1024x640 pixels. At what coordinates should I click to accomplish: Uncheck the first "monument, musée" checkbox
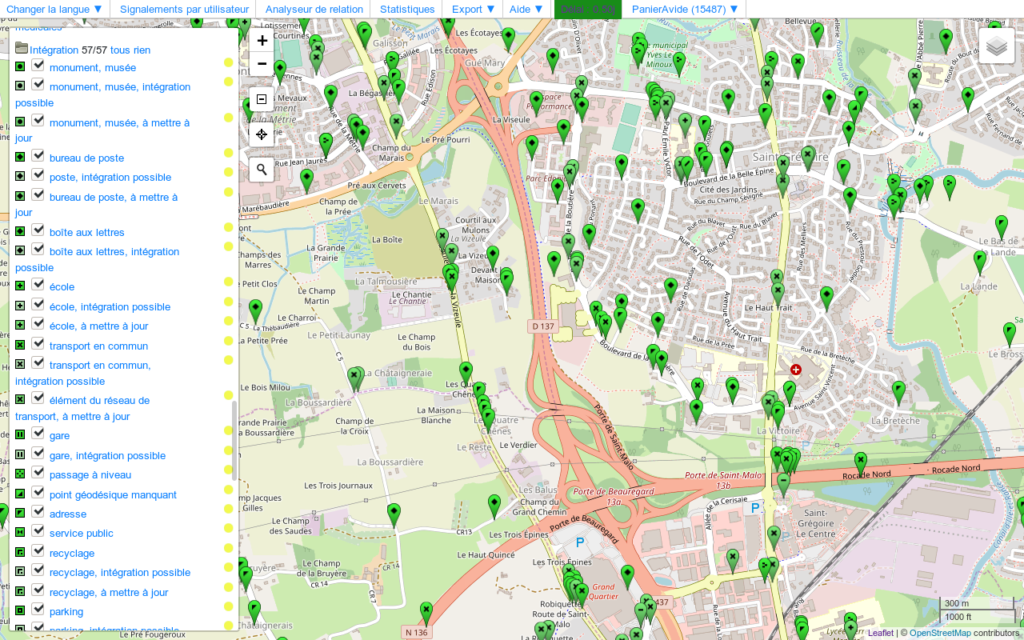pos(38,66)
